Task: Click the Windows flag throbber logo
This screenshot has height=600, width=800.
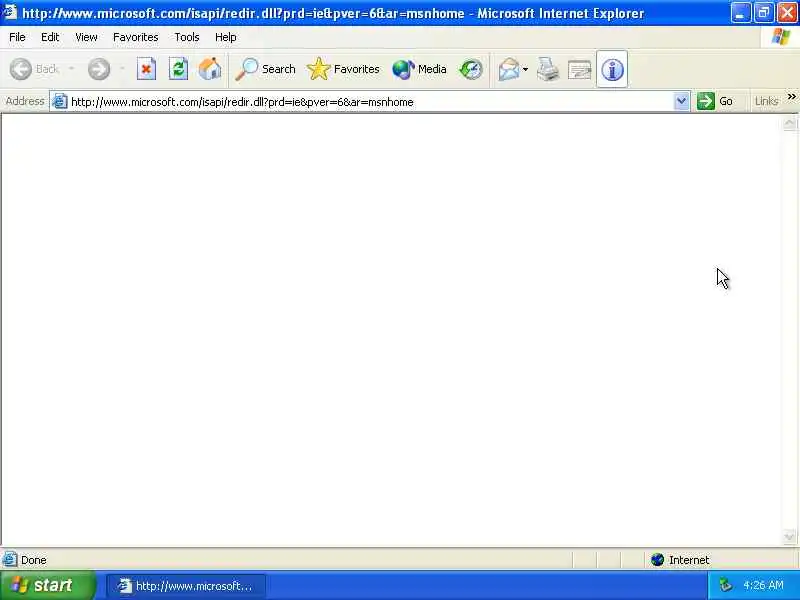Action: 781,37
